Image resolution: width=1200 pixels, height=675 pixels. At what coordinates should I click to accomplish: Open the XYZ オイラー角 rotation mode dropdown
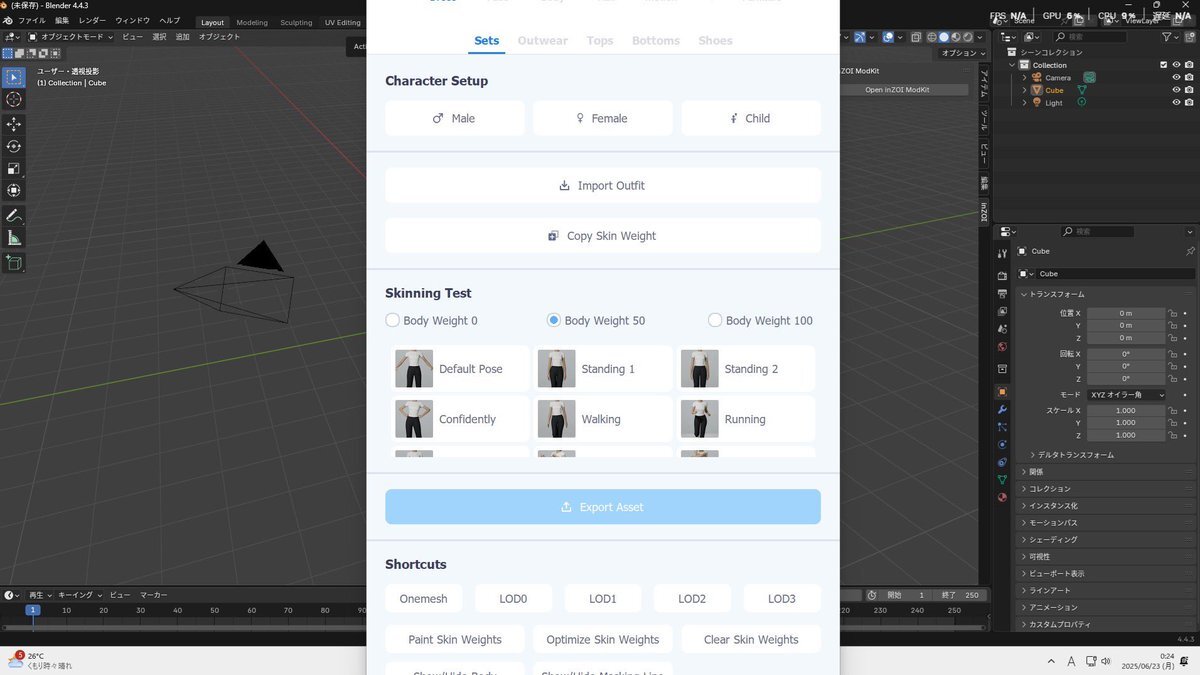point(1127,395)
